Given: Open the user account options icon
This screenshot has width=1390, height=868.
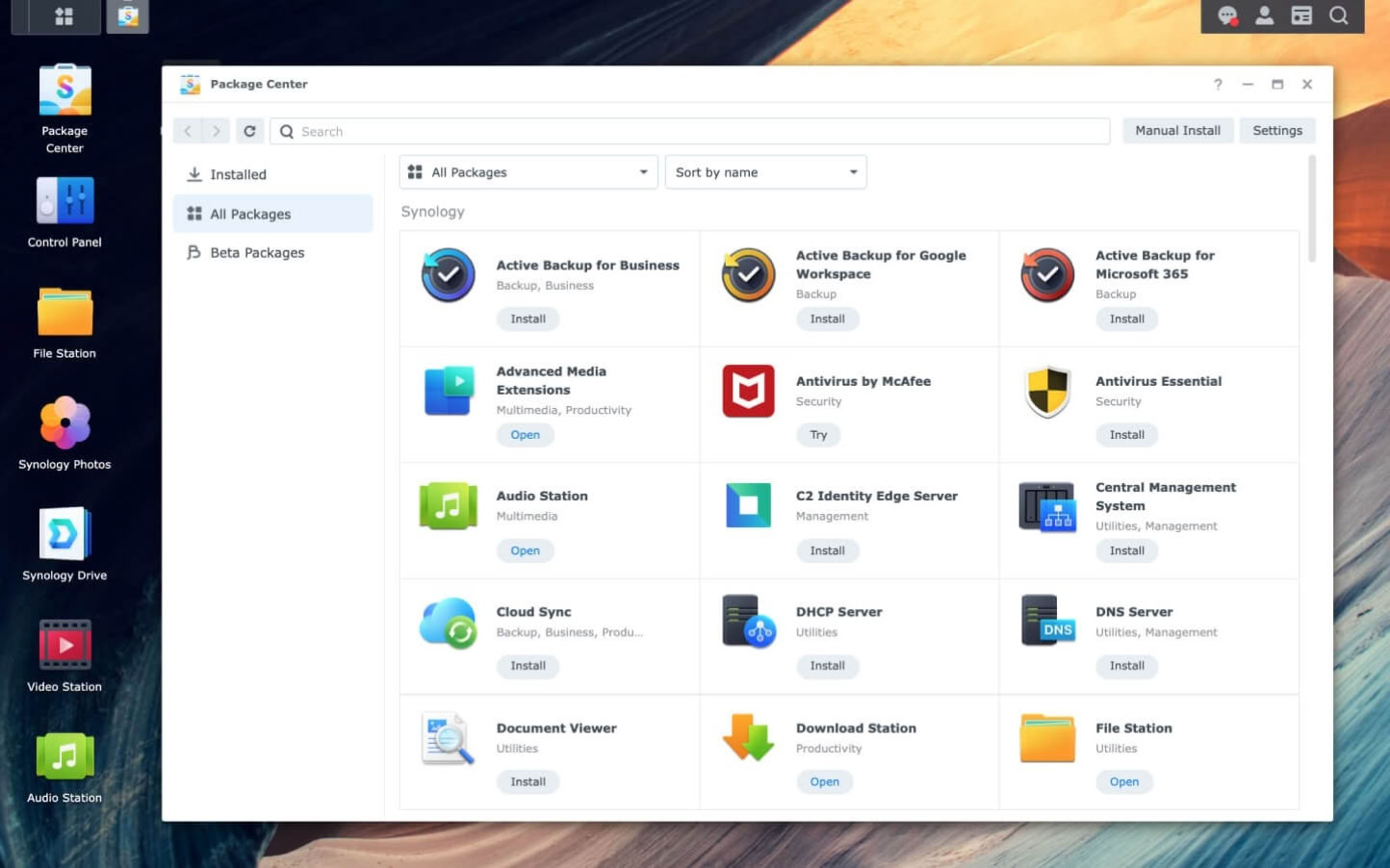Looking at the screenshot, I should [x=1264, y=15].
